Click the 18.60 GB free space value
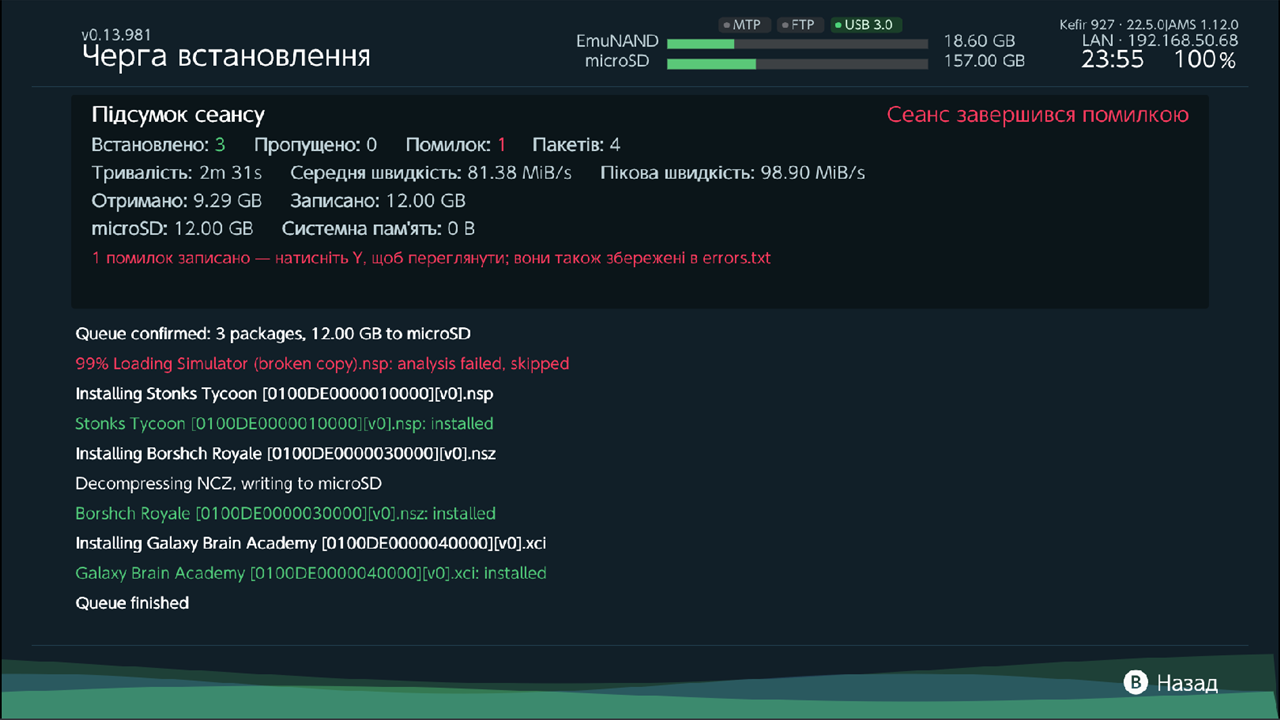The height and width of the screenshot is (720, 1280). click(979, 42)
